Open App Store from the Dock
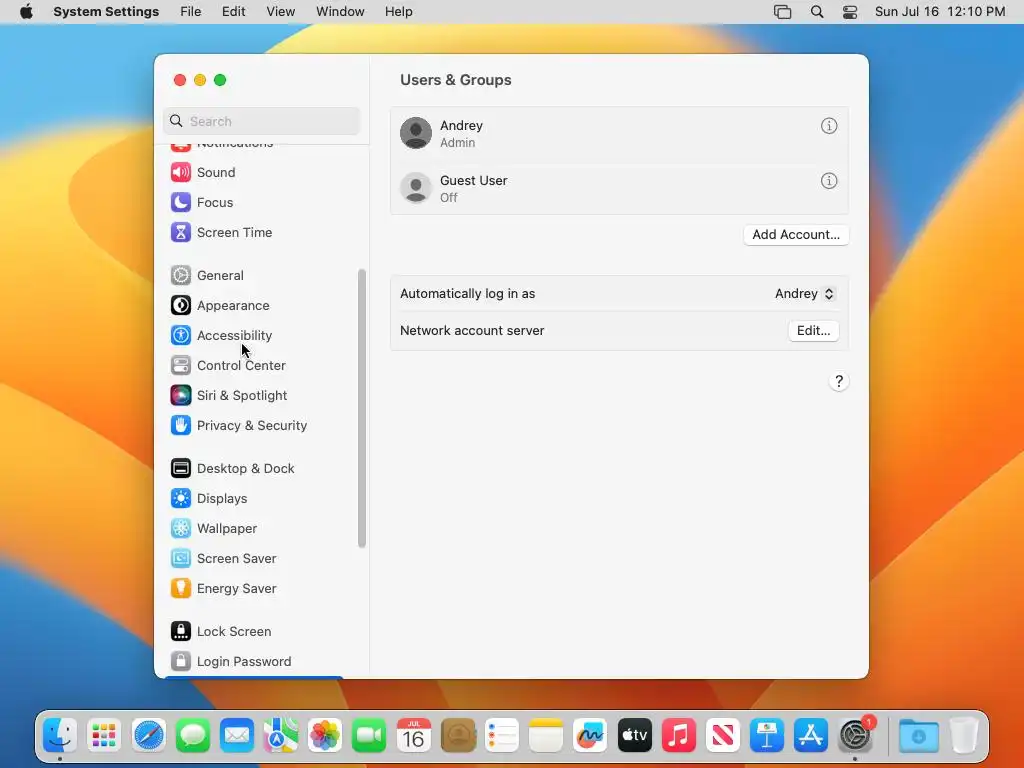This screenshot has height=768, width=1024. point(810,735)
